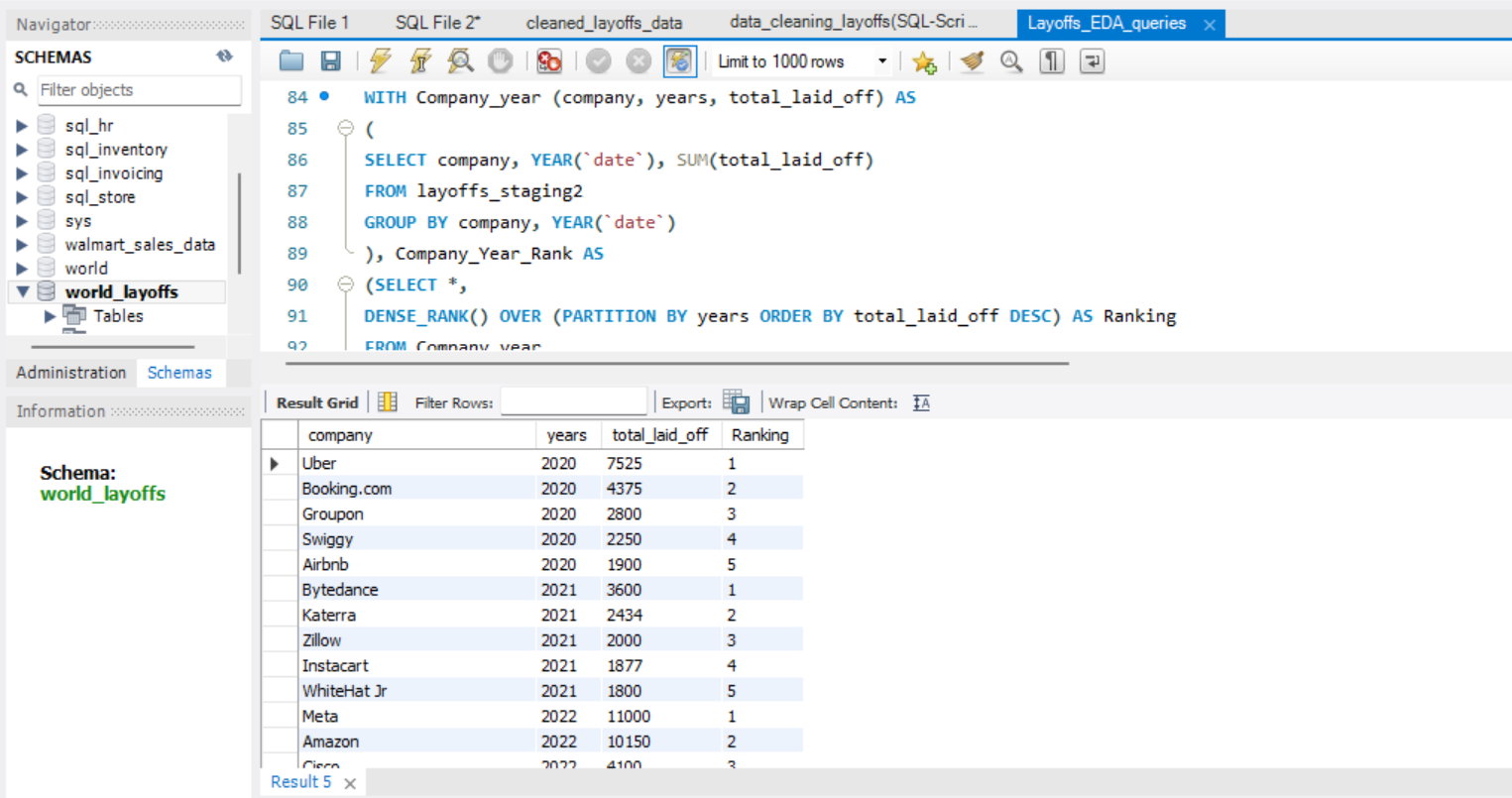Sort by the years column header
The image size is (1512, 798).
tap(568, 435)
